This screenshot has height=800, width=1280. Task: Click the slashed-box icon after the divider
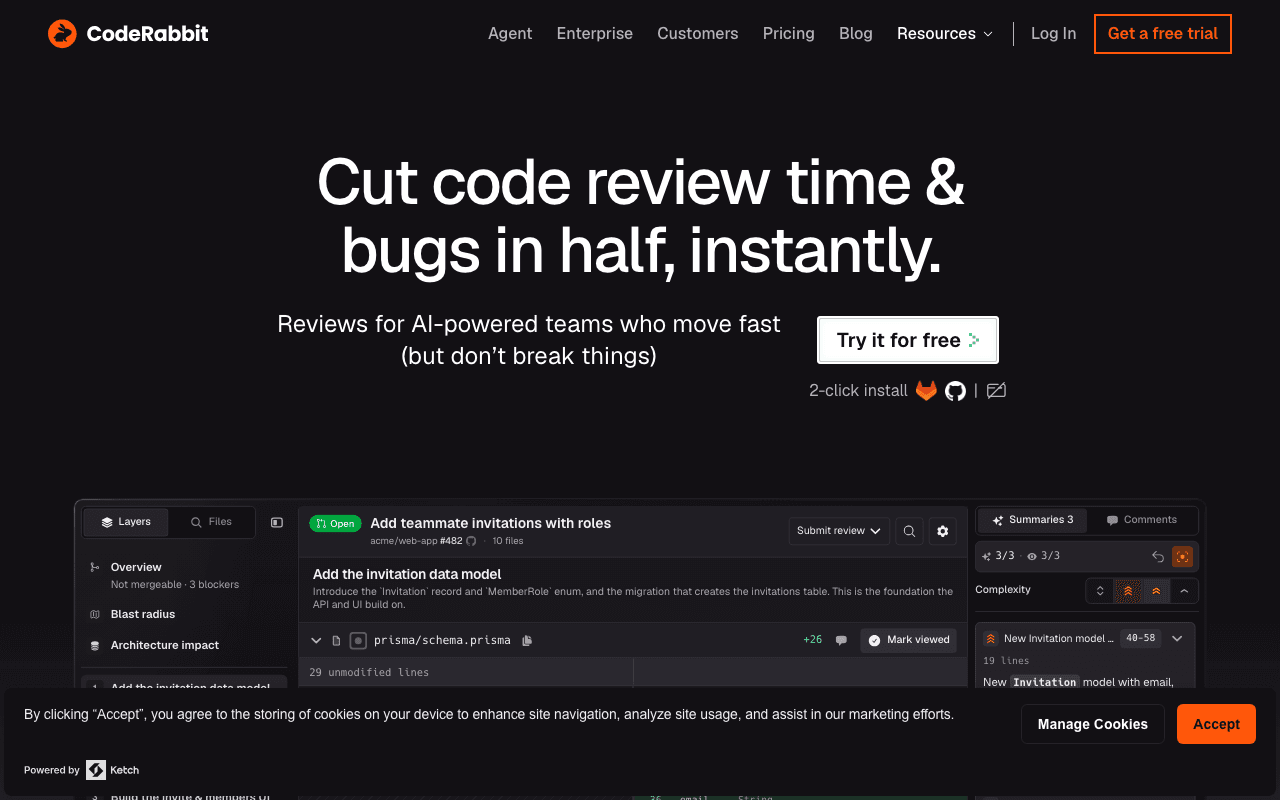click(x=996, y=391)
